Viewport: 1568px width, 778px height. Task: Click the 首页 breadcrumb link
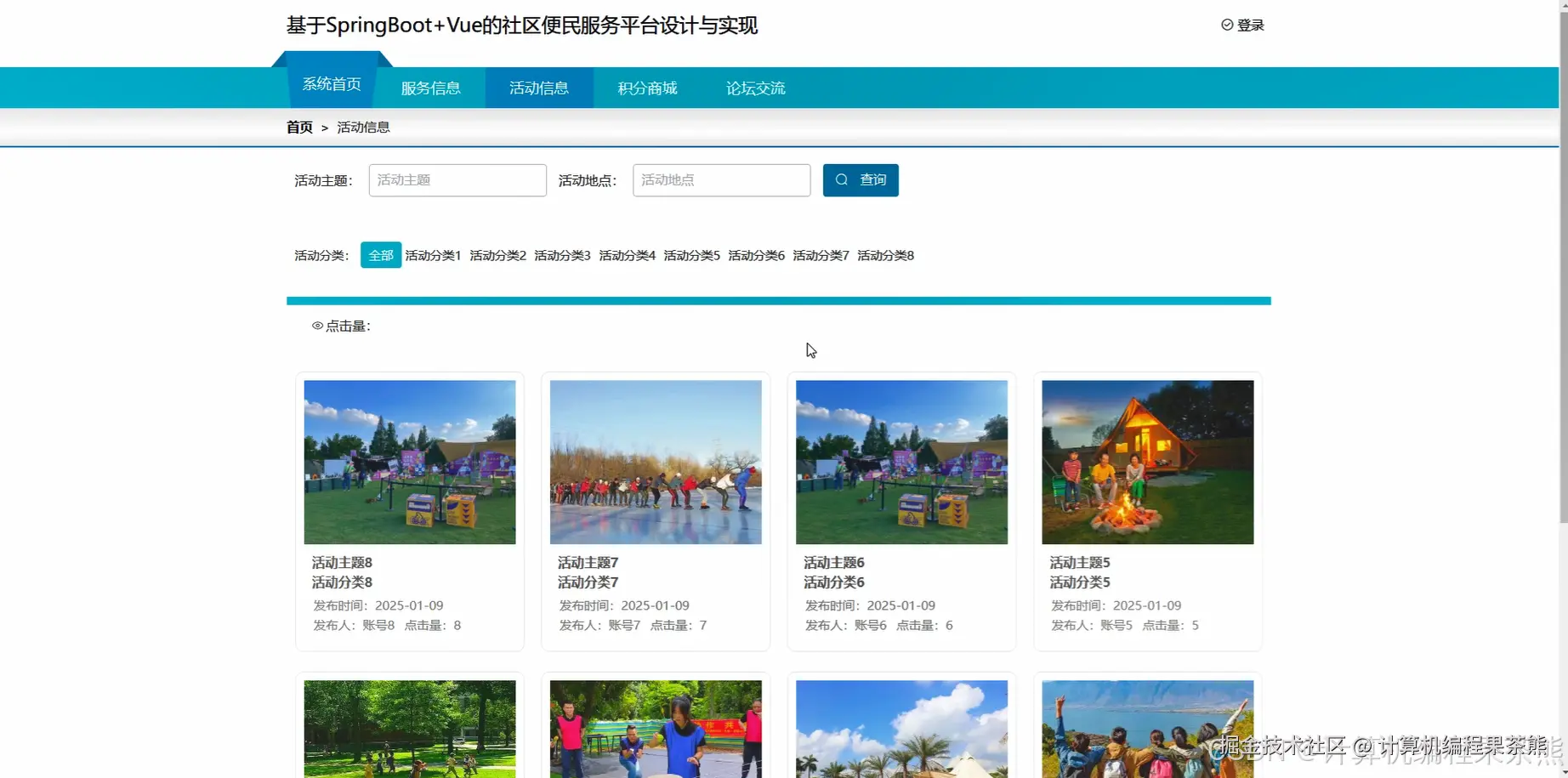tap(298, 127)
